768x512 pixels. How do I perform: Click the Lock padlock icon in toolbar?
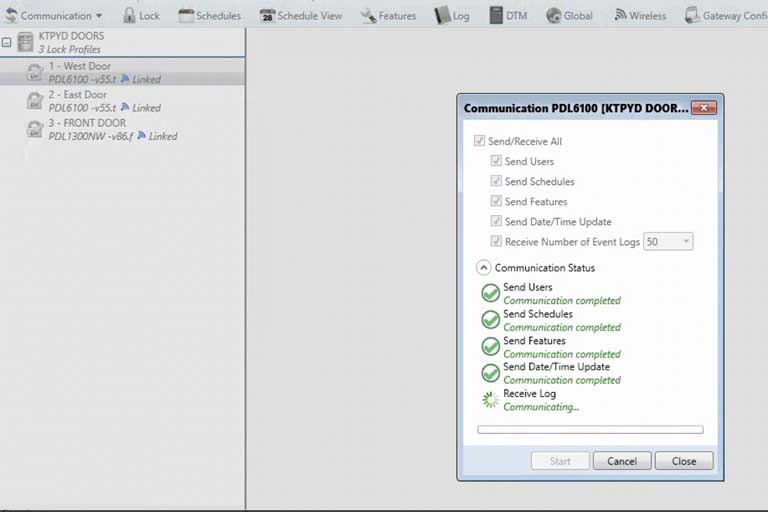point(129,15)
